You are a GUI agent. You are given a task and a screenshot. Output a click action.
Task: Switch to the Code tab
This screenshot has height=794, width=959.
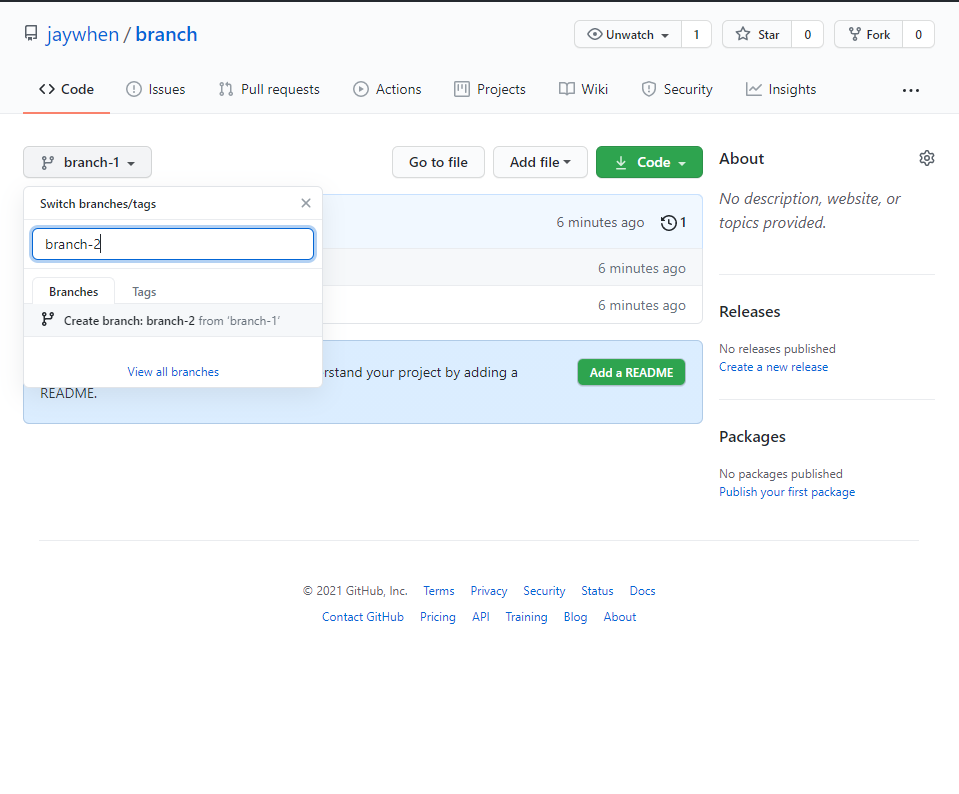tap(66, 89)
